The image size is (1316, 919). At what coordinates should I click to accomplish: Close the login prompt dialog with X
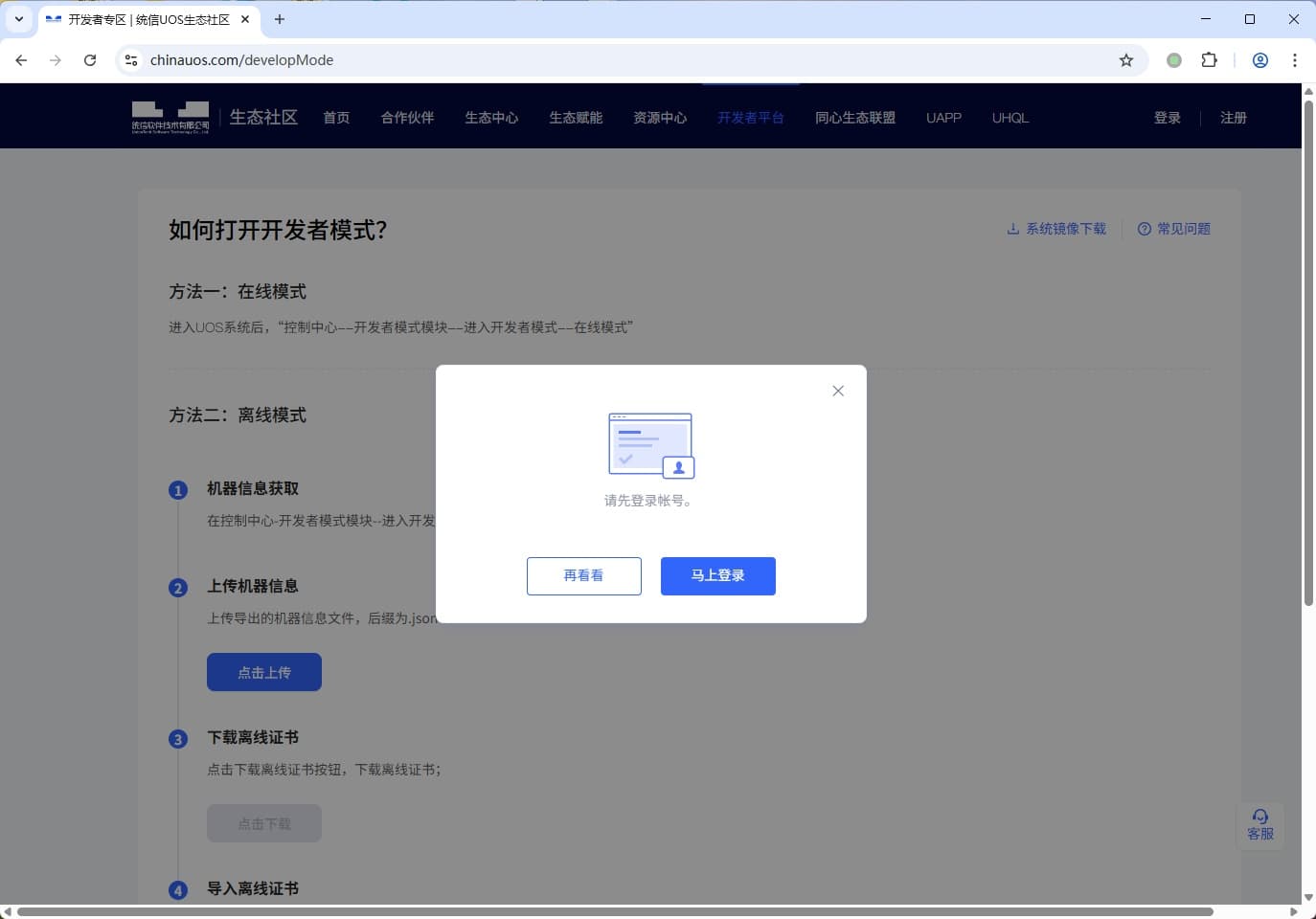click(838, 391)
